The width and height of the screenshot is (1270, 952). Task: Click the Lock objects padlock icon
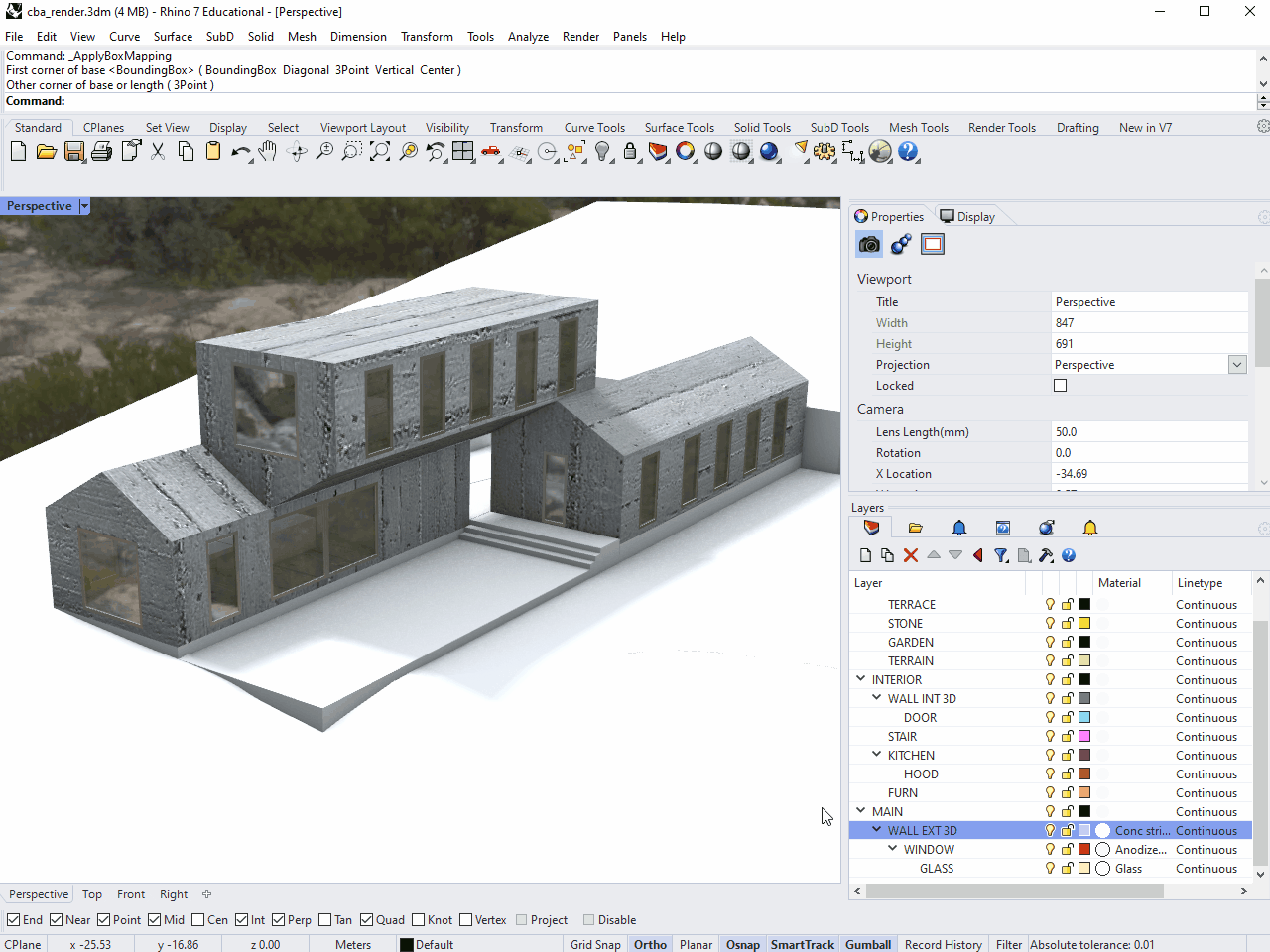pyautogui.click(x=630, y=151)
